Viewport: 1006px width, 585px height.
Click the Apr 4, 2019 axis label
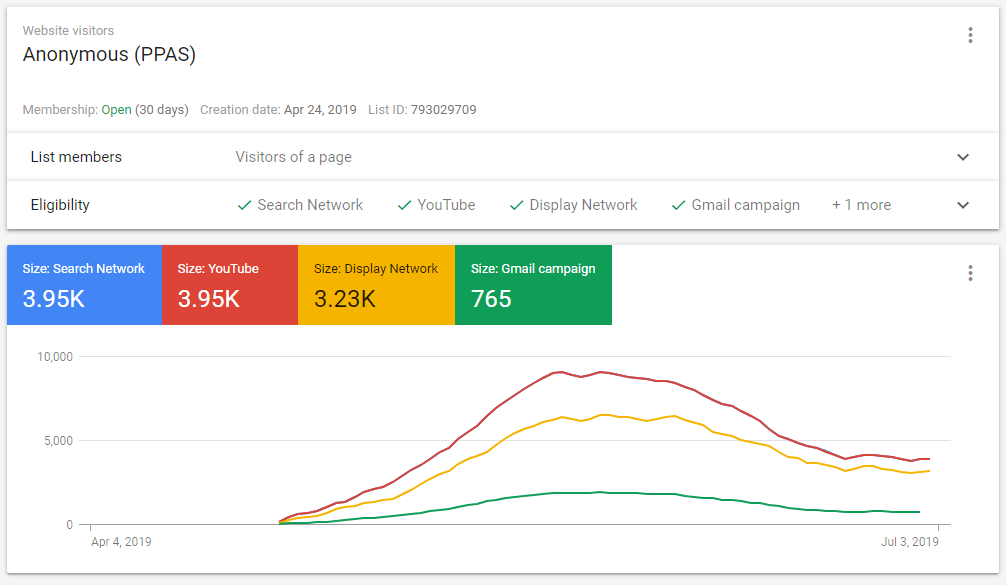121,542
